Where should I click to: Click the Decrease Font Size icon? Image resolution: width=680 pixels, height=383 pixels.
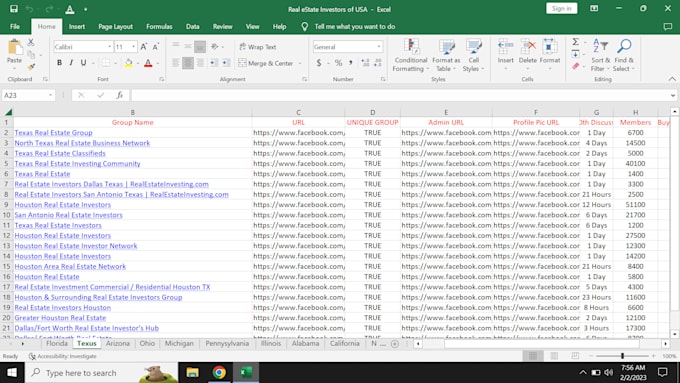(156, 46)
